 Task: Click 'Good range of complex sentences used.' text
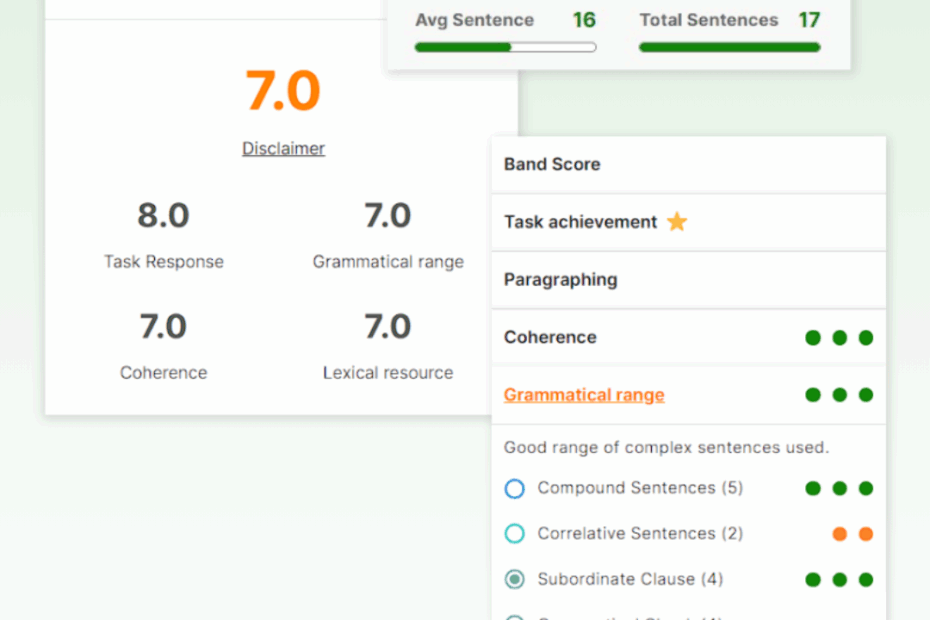coord(666,447)
